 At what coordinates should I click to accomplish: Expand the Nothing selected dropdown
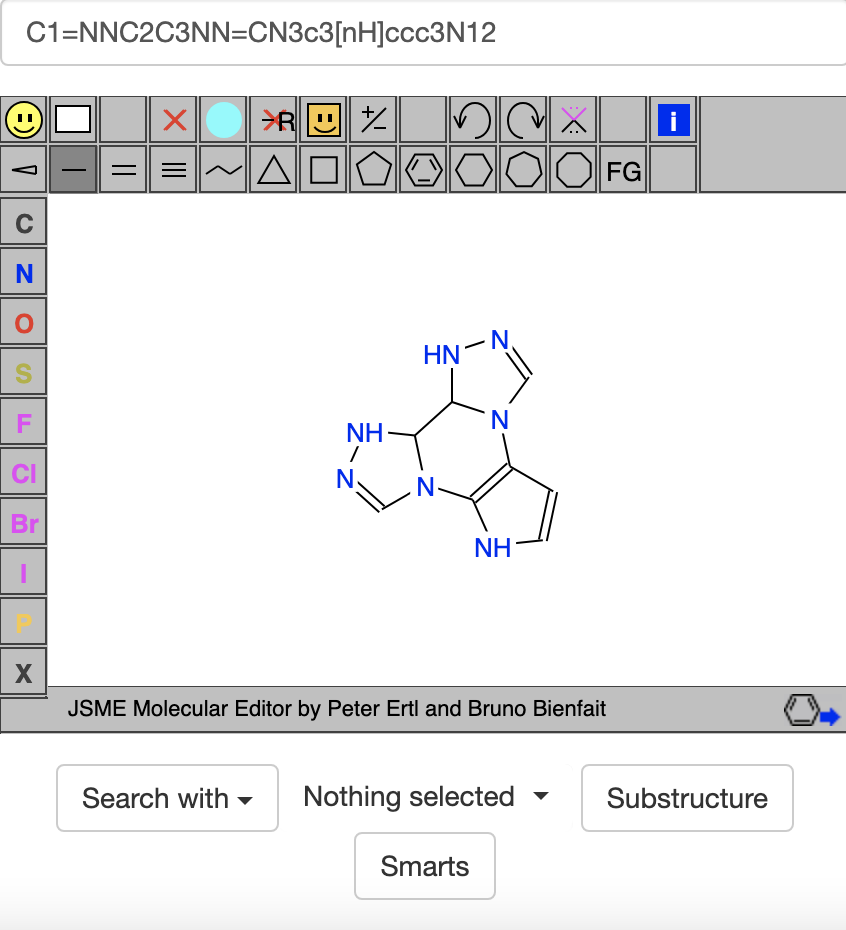pos(426,797)
